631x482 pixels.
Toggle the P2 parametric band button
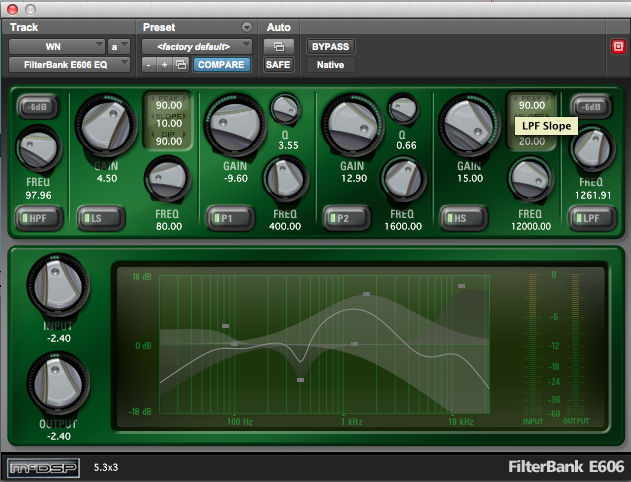point(347,218)
